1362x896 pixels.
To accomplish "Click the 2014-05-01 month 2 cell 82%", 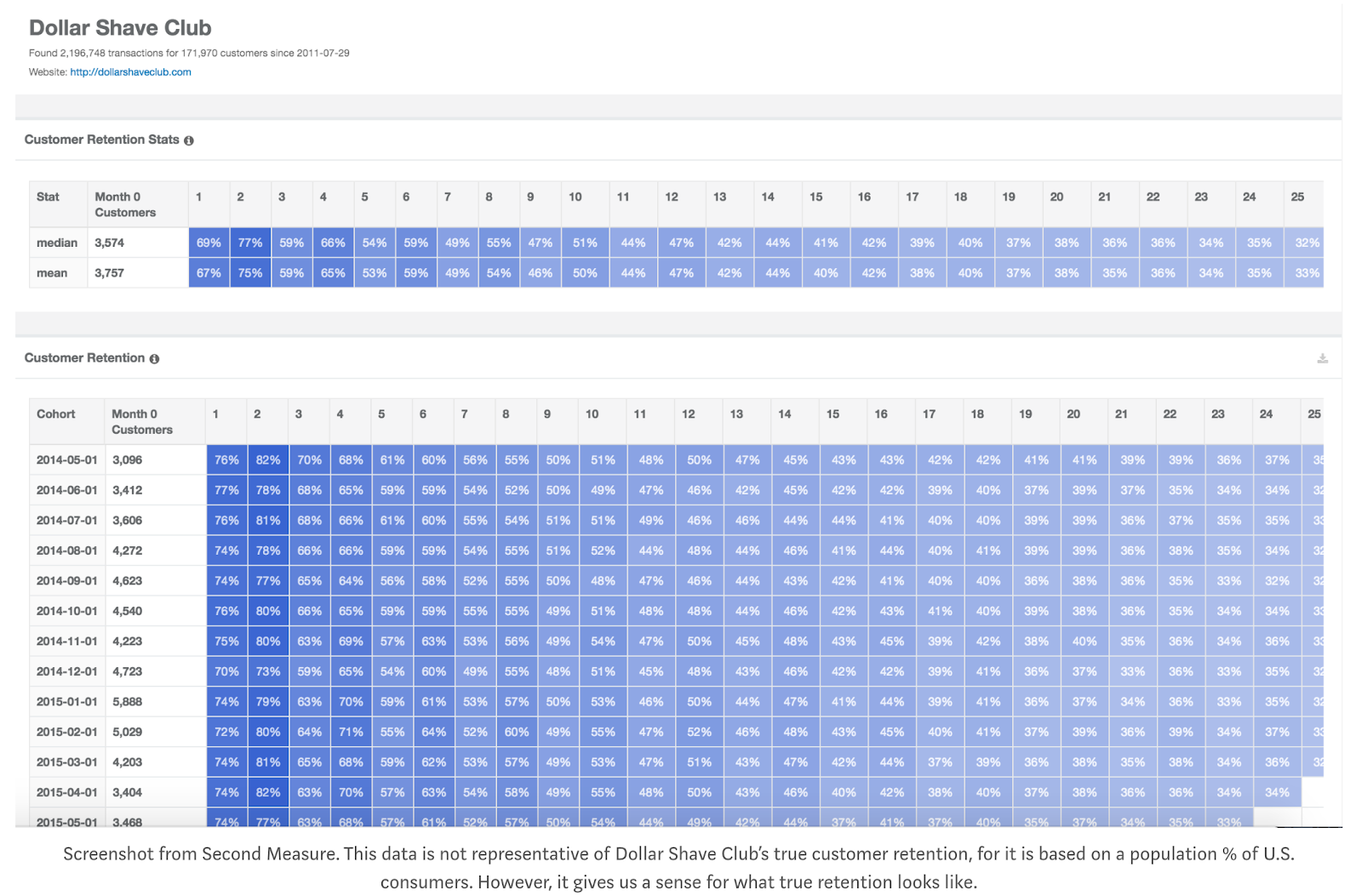I will tap(268, 459).
